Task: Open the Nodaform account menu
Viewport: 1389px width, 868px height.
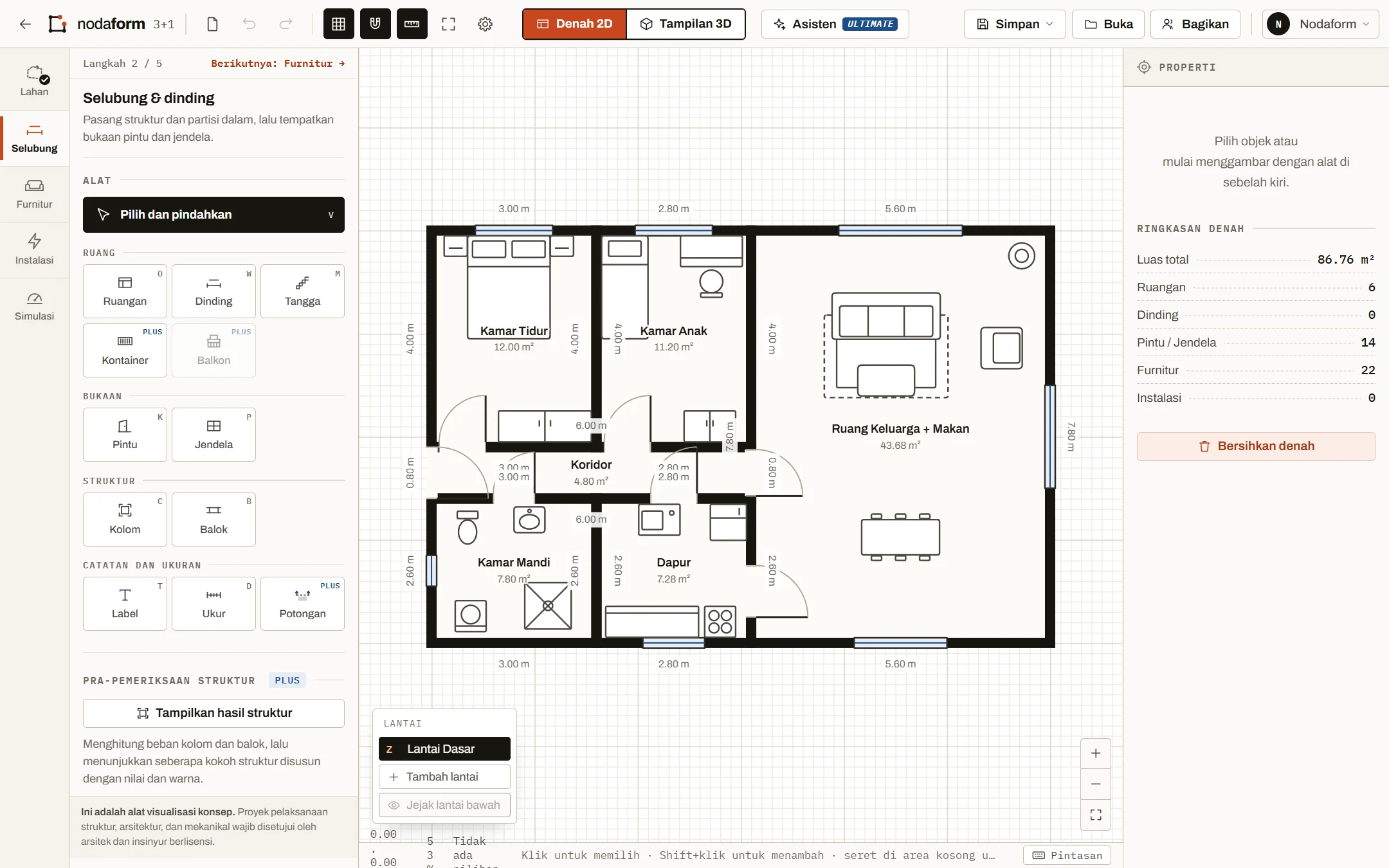Action: [1320, 24]
